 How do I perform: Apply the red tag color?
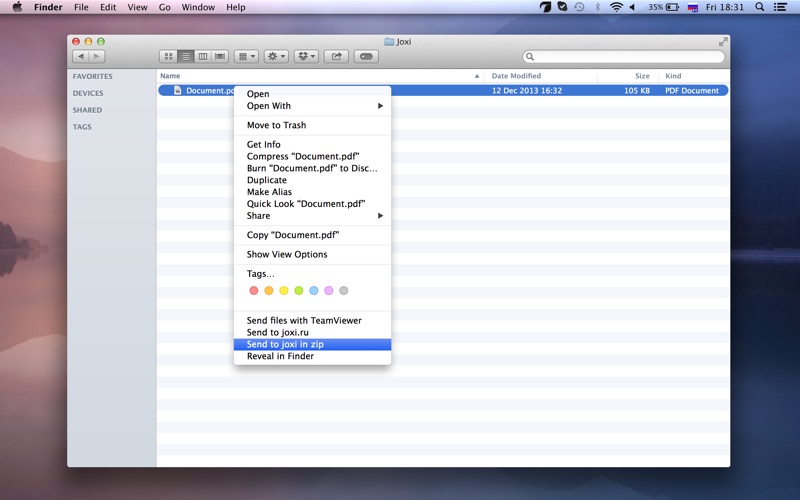click(254, 290)
